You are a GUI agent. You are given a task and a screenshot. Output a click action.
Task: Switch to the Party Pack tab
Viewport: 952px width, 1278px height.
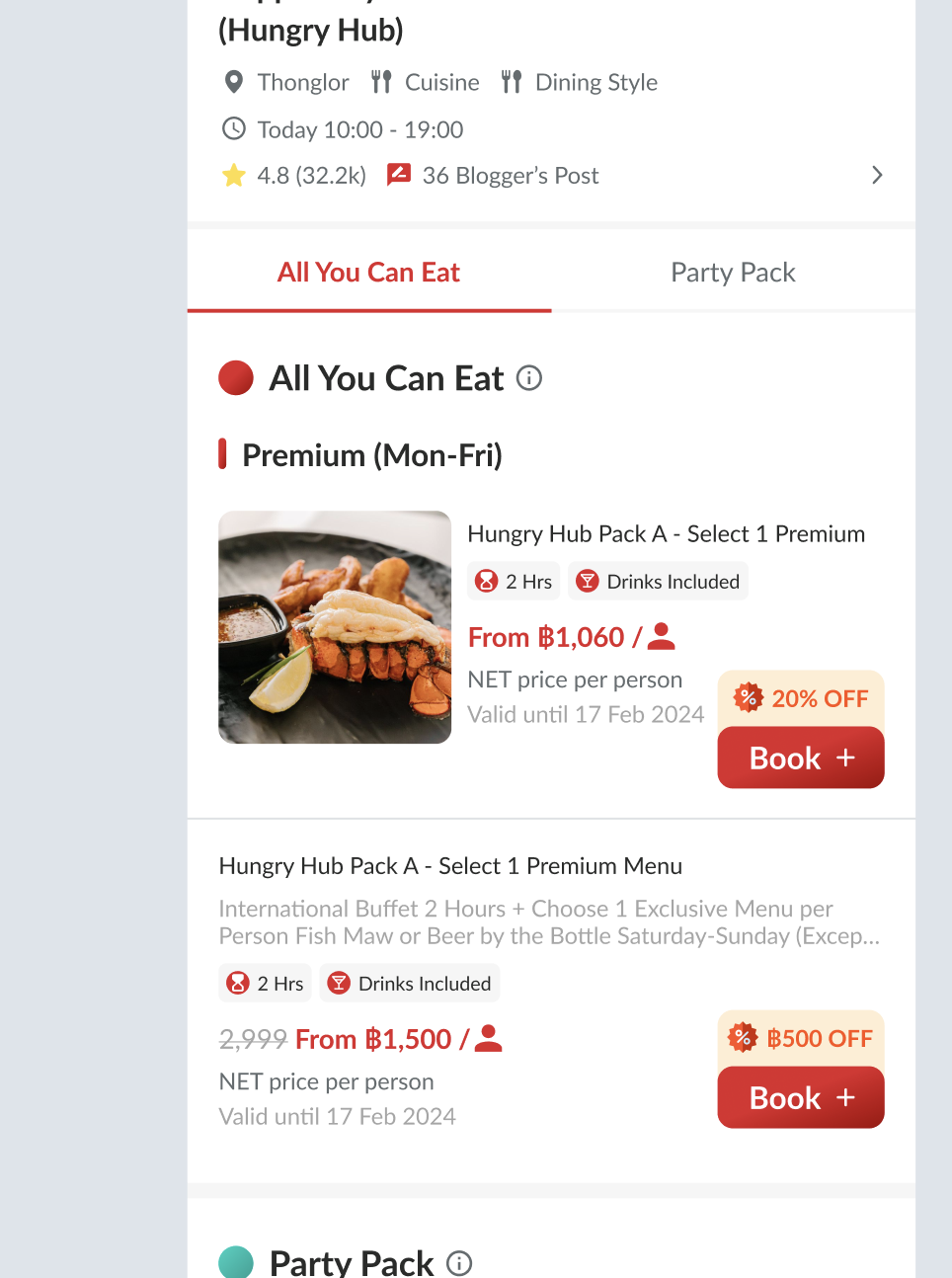click(733, 273)
